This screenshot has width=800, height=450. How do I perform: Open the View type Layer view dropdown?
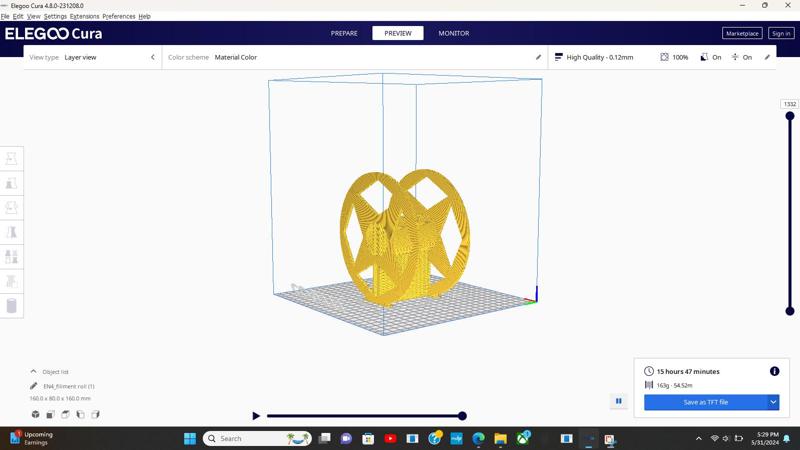[x=92, y=57]
